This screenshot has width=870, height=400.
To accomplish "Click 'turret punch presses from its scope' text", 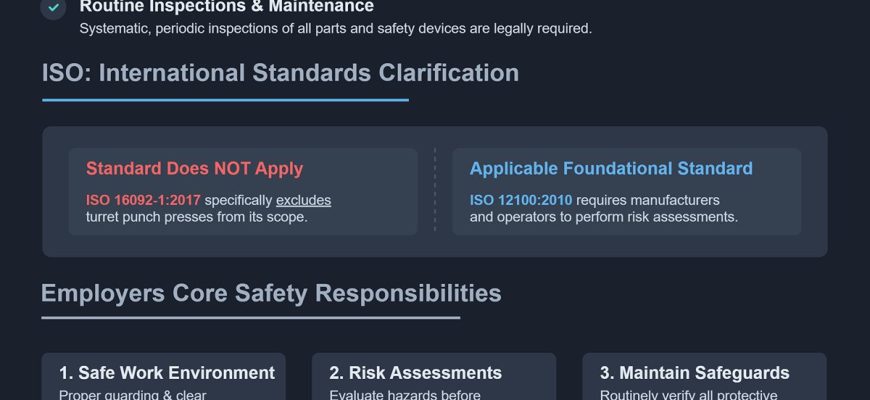I will tap(196, 217).
